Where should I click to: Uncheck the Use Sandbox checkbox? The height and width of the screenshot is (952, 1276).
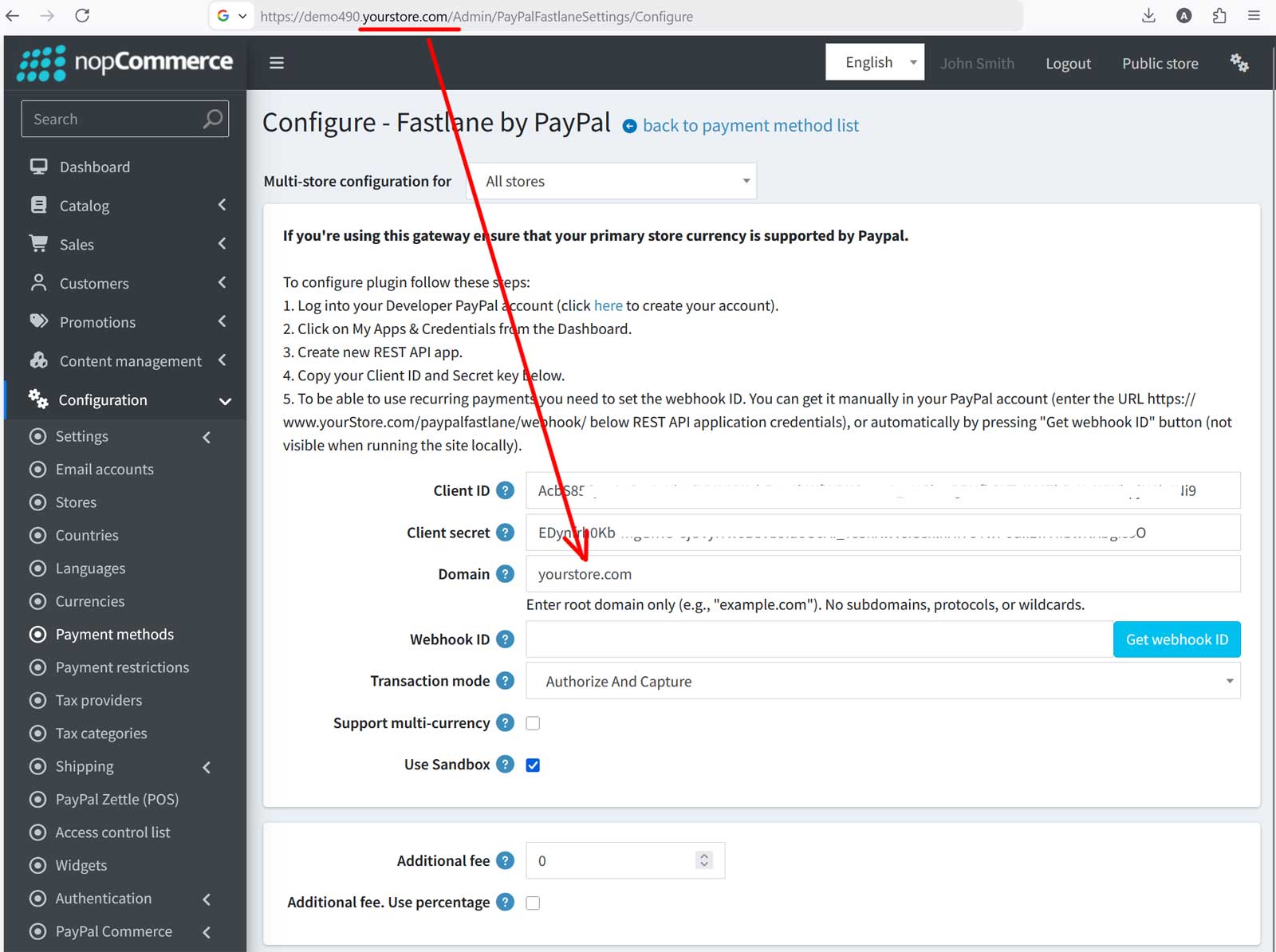[x=533, y=765]
